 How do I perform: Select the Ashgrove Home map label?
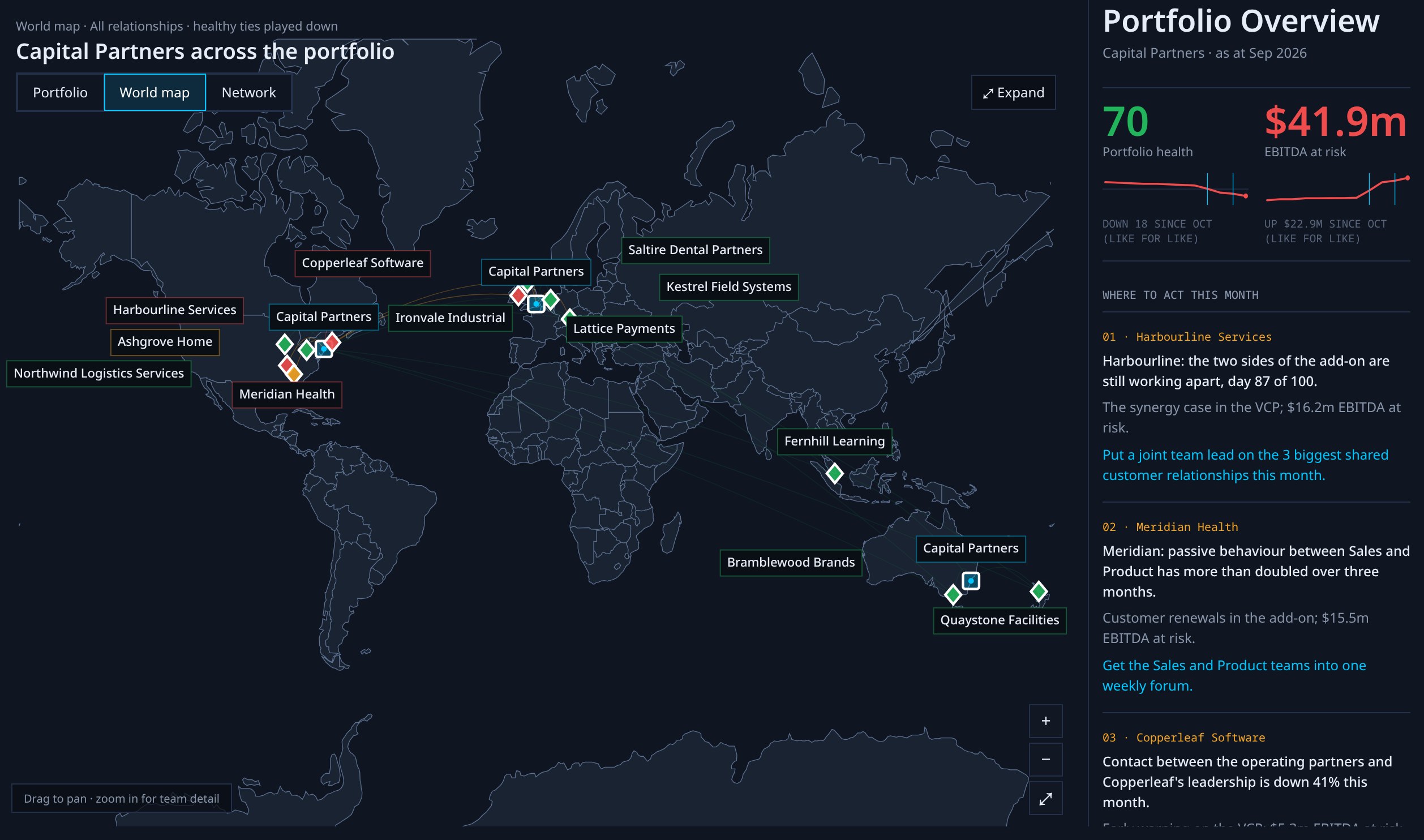tap(165, 342)
